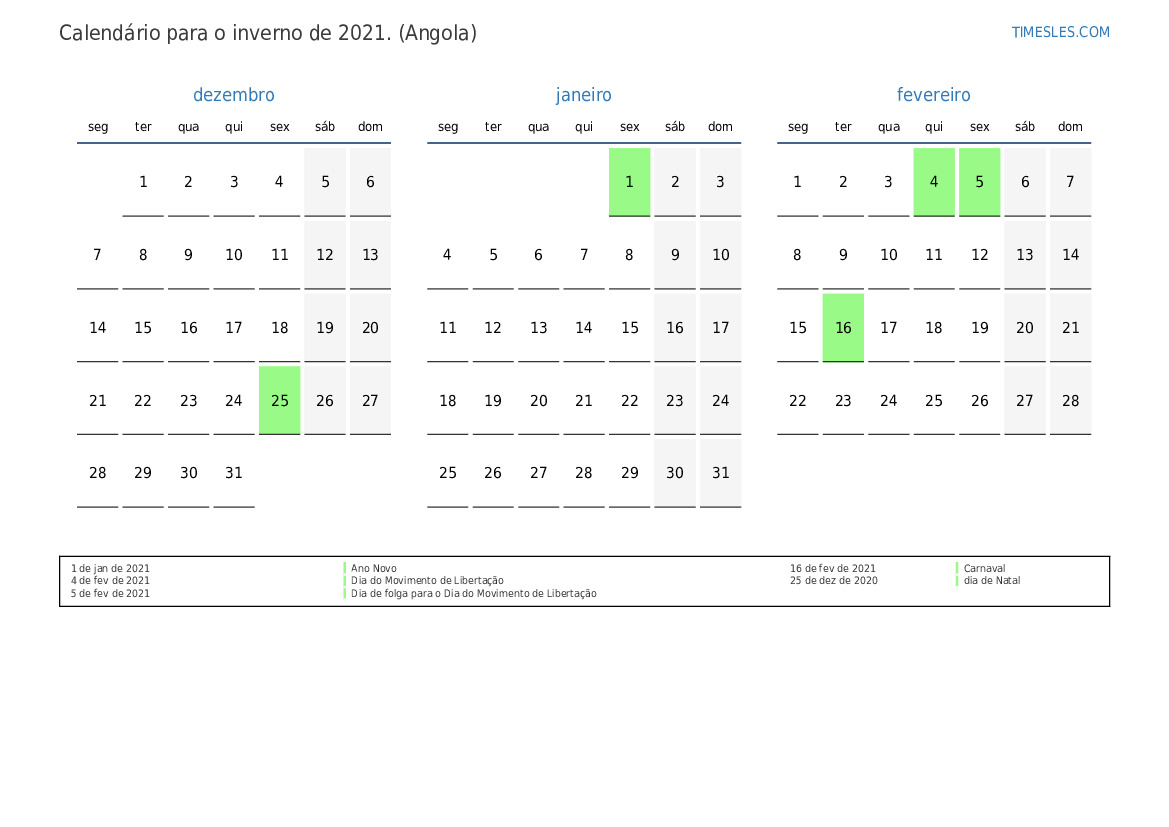Click the 'dia de Natal' legend entry
Viewport: 1169px width, 827px height.
tap(991, 581)
